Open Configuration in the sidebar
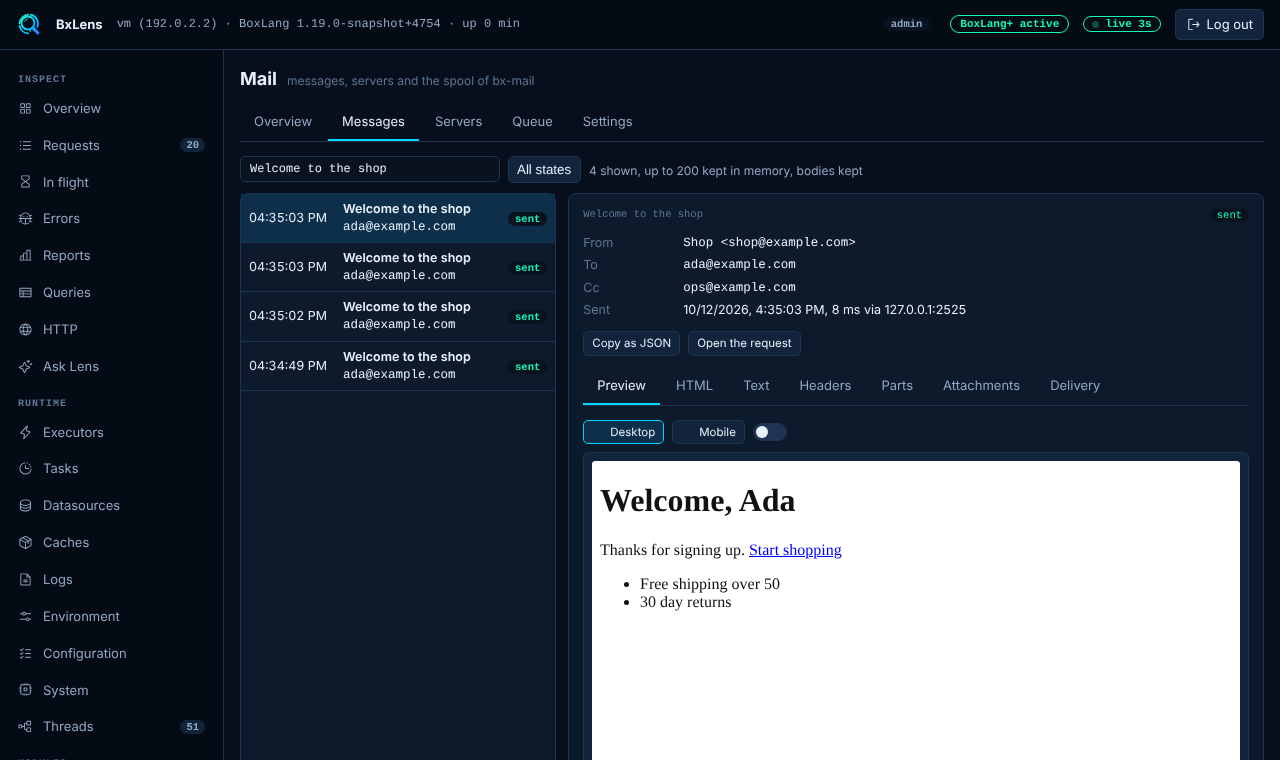The width and height of the screenshot is (1280, 760). tap(111, 653)
